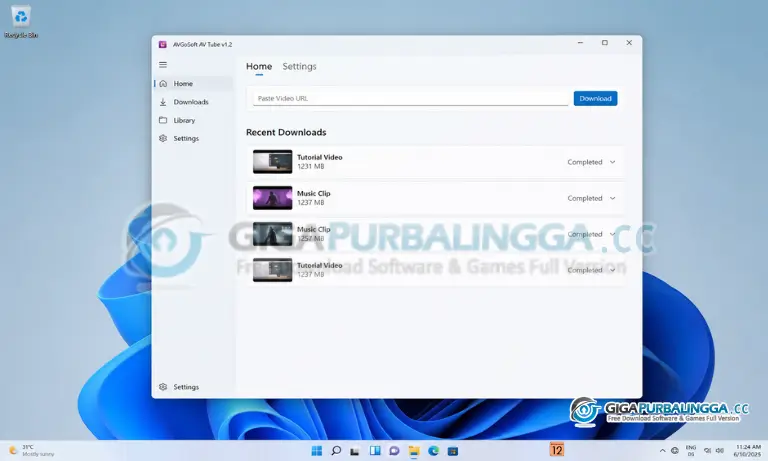The height and width of the screenshot is (461, 768).
Task: Click Completed status on Tutorial Video 1231 MB
Action: click(x=584, y=162)
